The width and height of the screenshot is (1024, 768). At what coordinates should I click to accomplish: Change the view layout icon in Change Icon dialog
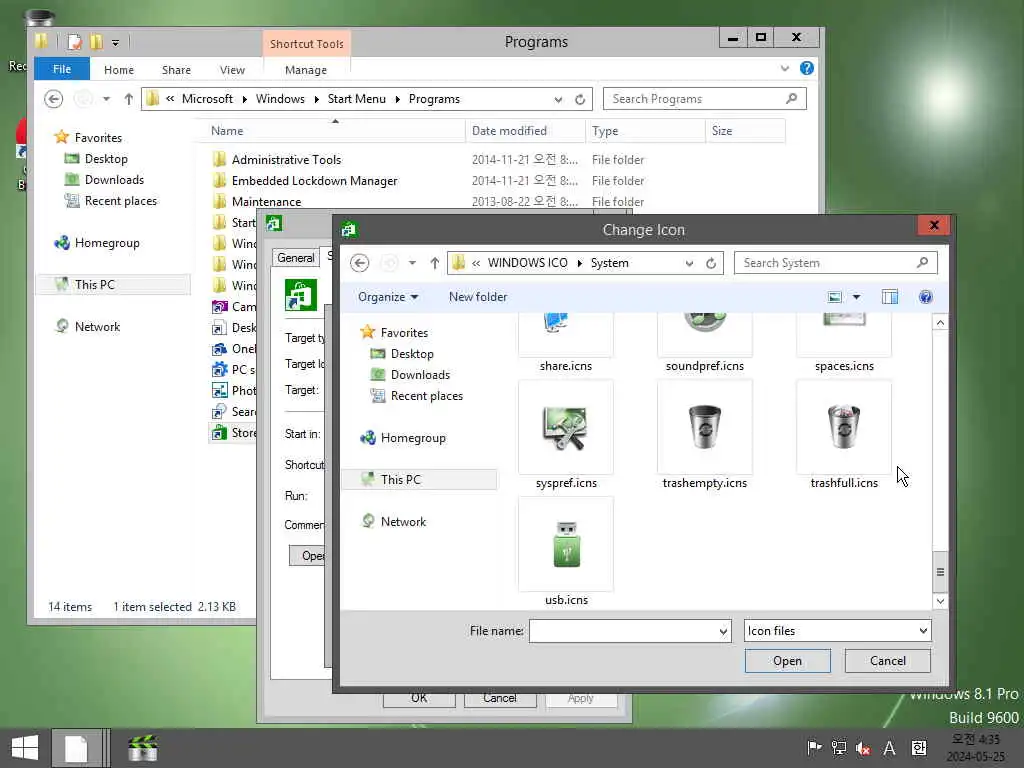click(835, 297)
